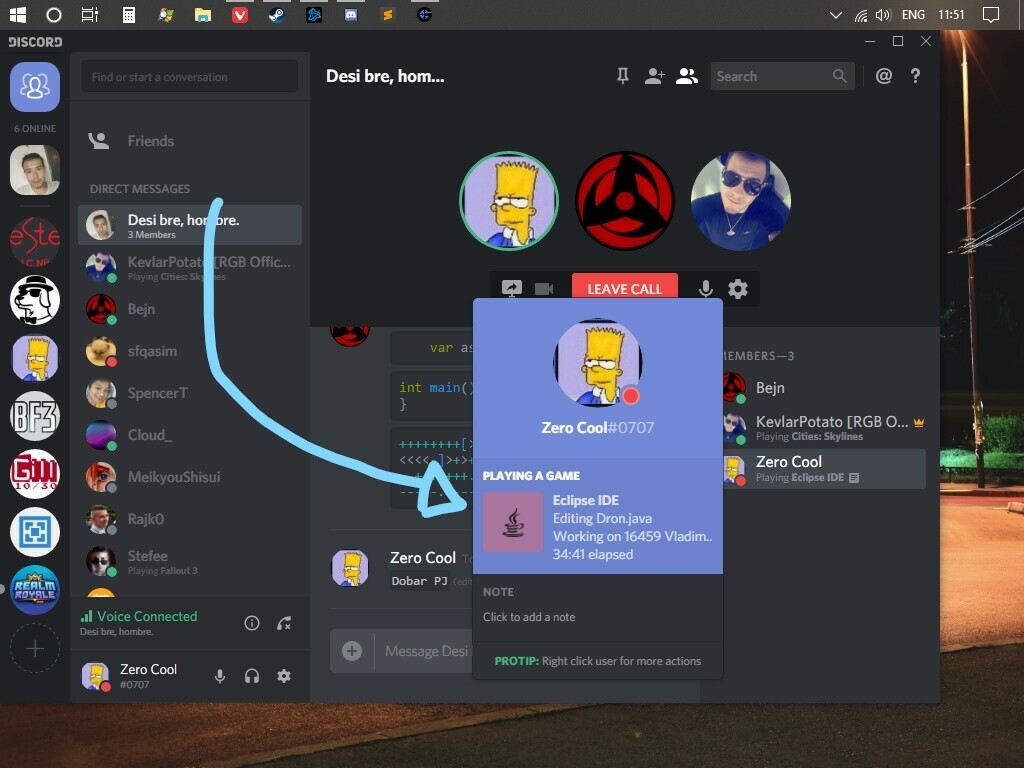Open the eSte server icon
Screen dimensions: 1024x768
35,241
